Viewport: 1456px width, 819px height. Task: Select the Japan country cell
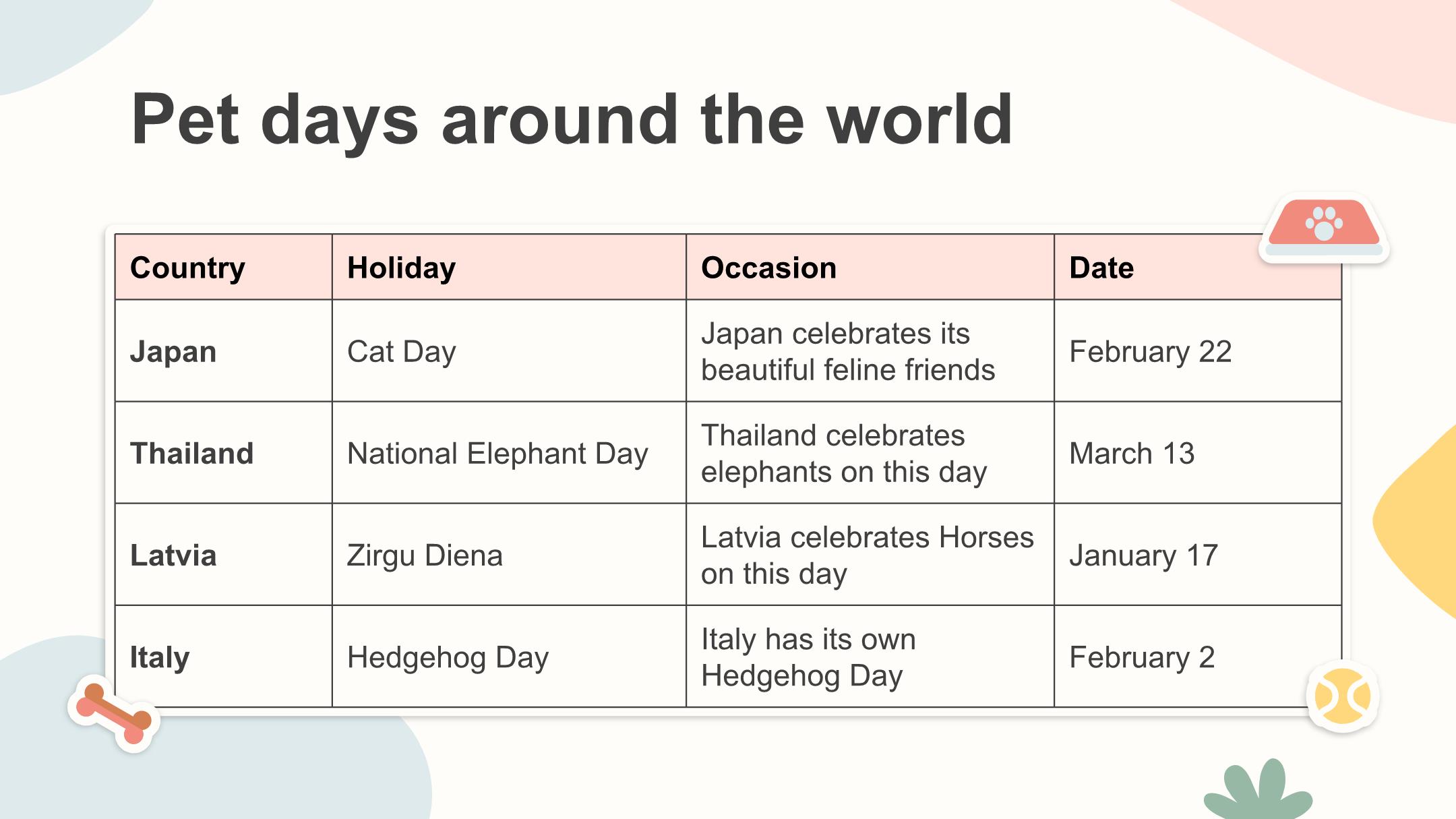(x=223, y=351)
